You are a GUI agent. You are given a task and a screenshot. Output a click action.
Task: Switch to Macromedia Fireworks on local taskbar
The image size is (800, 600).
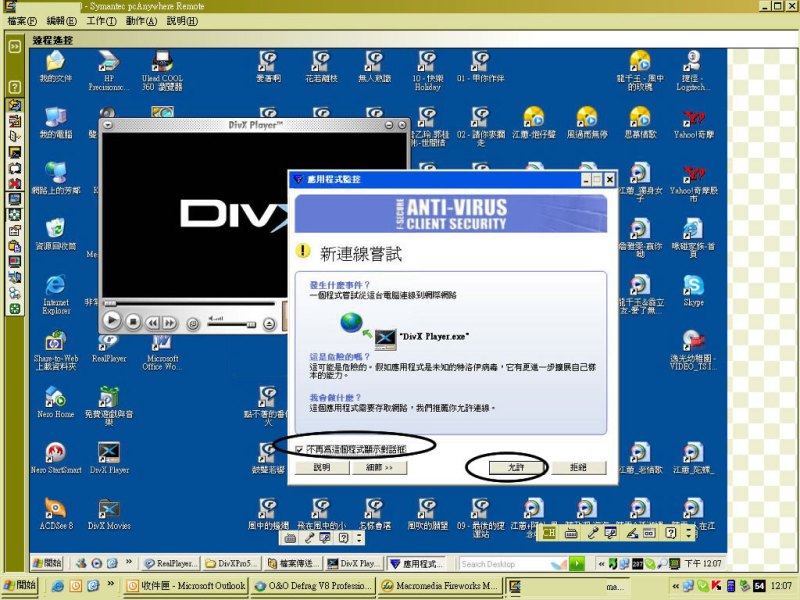(x=440, y=586)
